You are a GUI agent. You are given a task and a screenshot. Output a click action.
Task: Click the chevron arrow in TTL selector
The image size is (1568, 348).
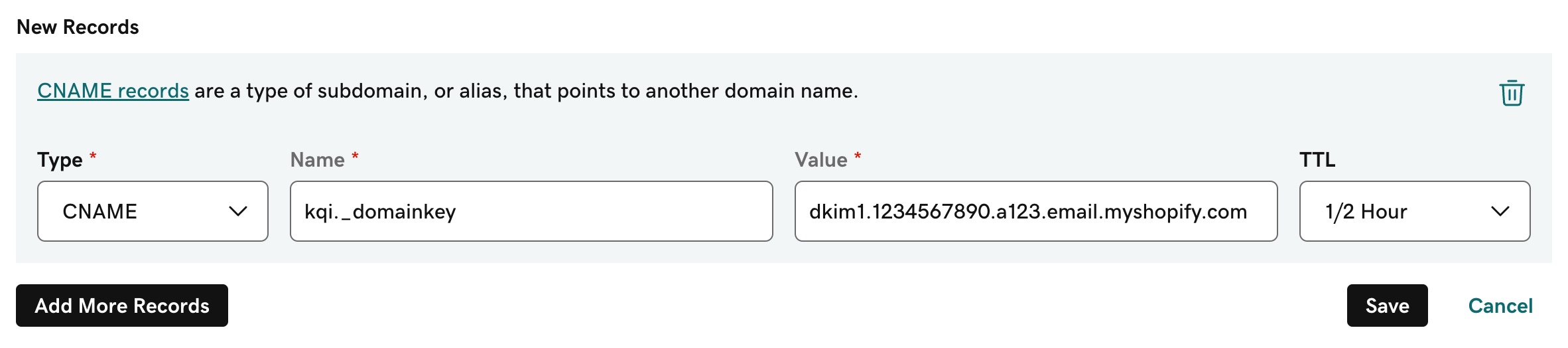[x=1500, y=211]
